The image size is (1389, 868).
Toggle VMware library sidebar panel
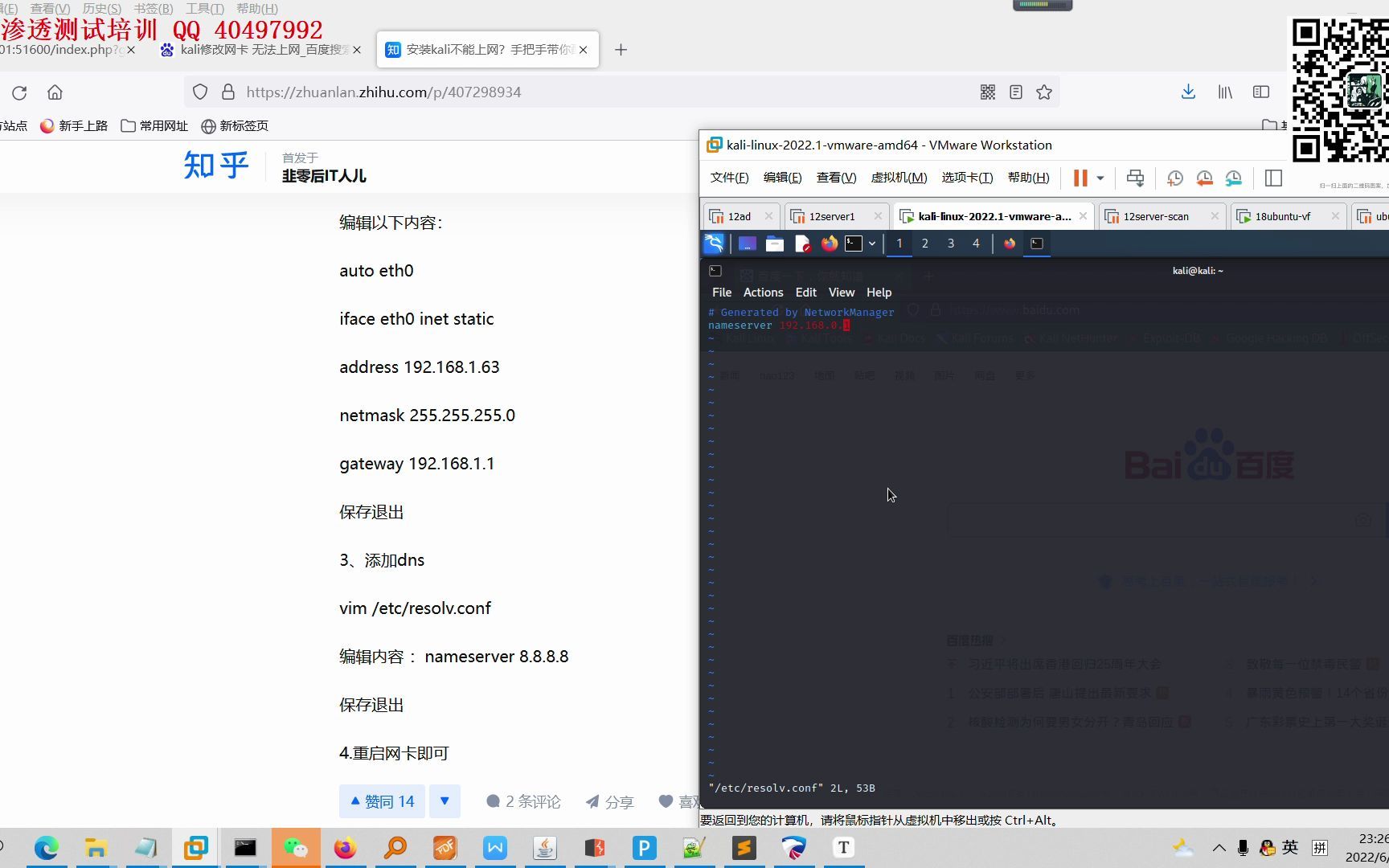(1273, 178)
